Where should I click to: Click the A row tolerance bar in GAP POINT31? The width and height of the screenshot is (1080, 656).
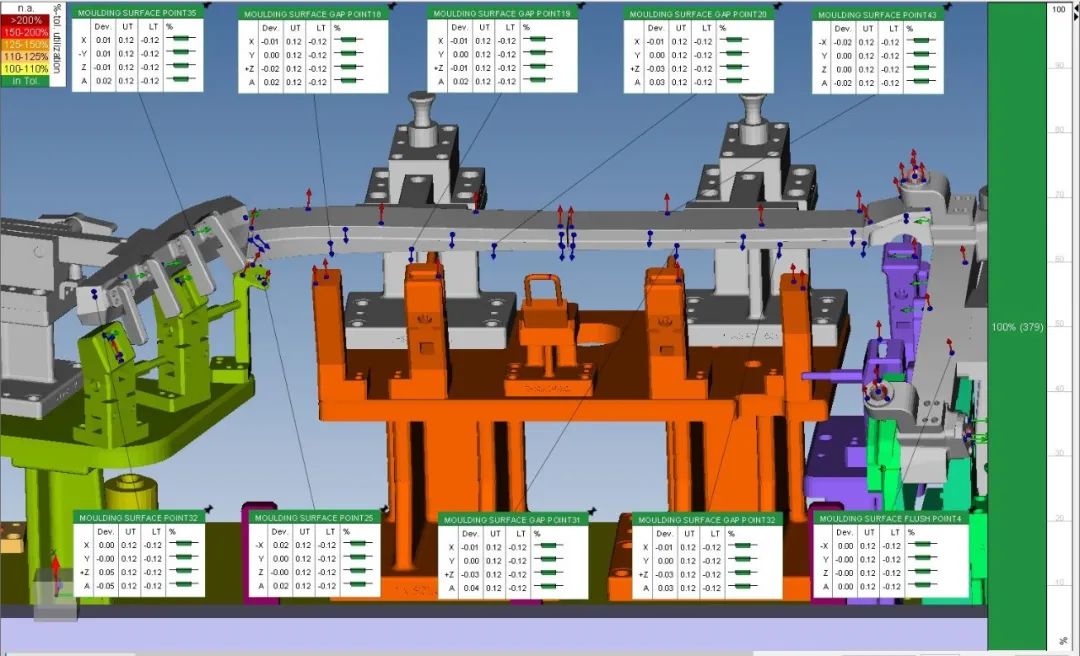click(548, 586)
